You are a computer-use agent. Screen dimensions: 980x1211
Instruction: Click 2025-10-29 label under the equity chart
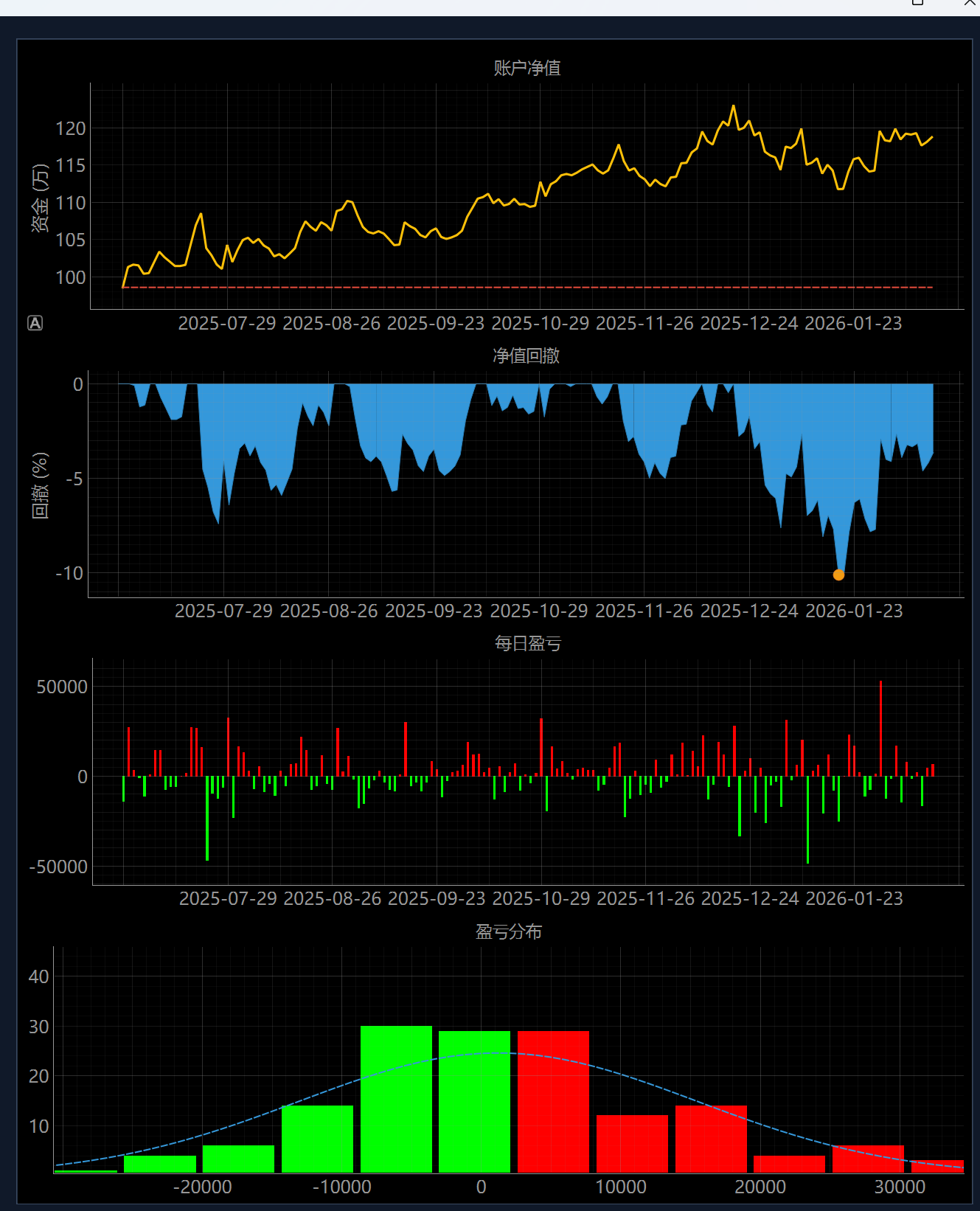point(540,324)
